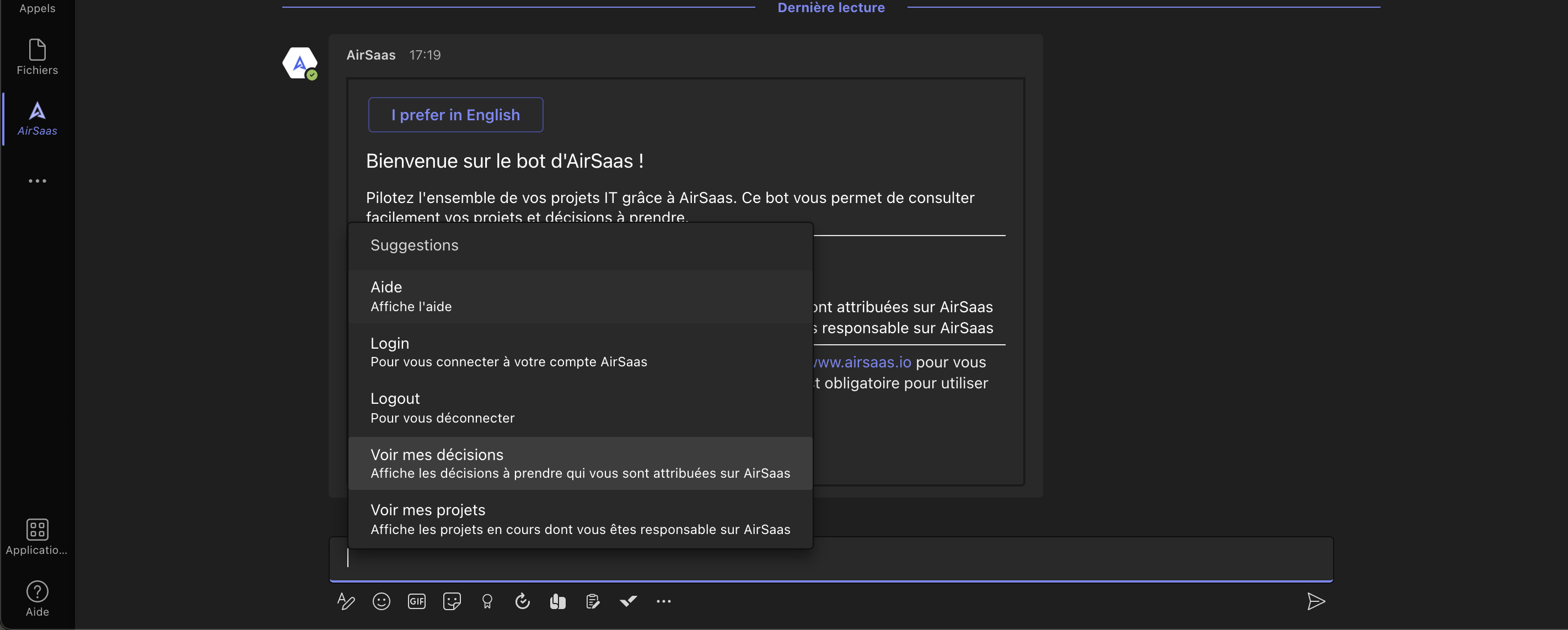Select the Aide suggestion

point(580,296)
